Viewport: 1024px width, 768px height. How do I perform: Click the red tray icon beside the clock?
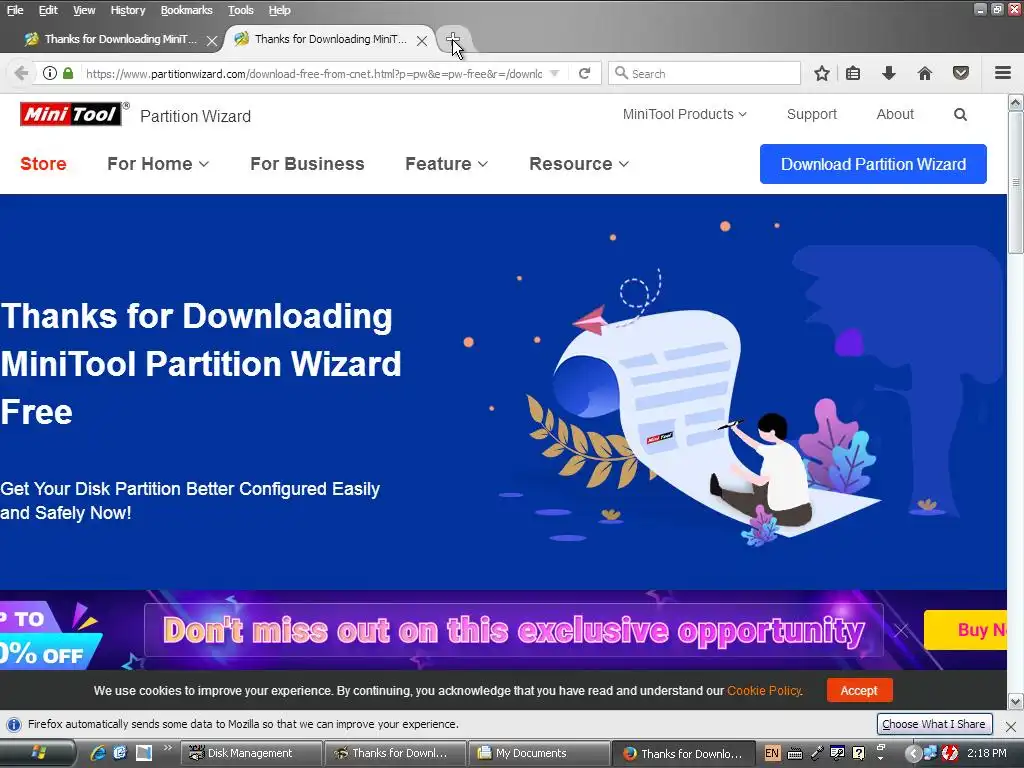click(x=950, y=753)
